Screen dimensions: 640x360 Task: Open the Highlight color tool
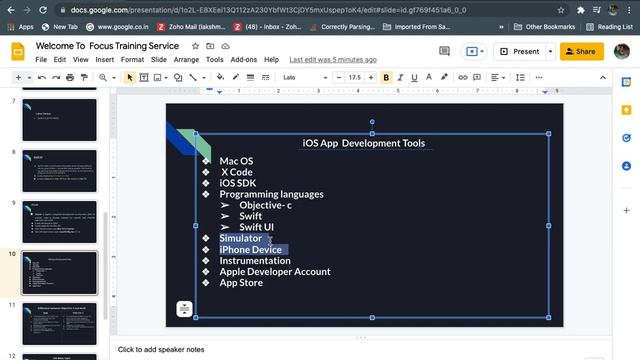(444, 77)
